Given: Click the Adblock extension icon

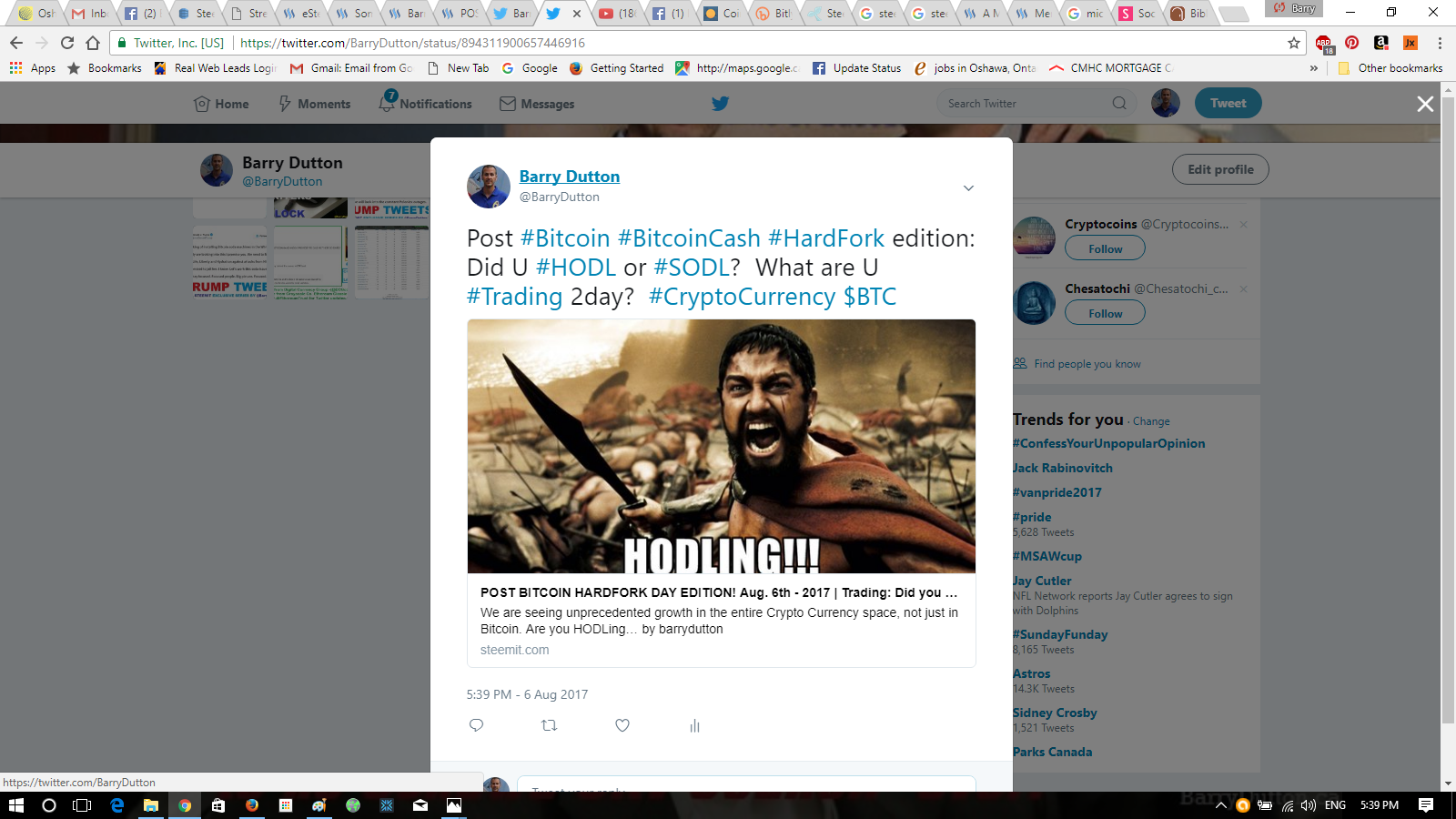Looking at the screenshot, I should tap(1323, 43).
